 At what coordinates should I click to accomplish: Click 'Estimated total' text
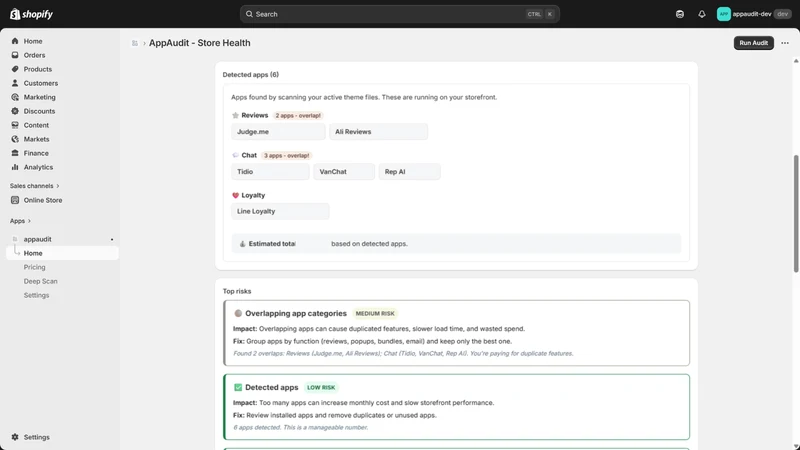272,244
